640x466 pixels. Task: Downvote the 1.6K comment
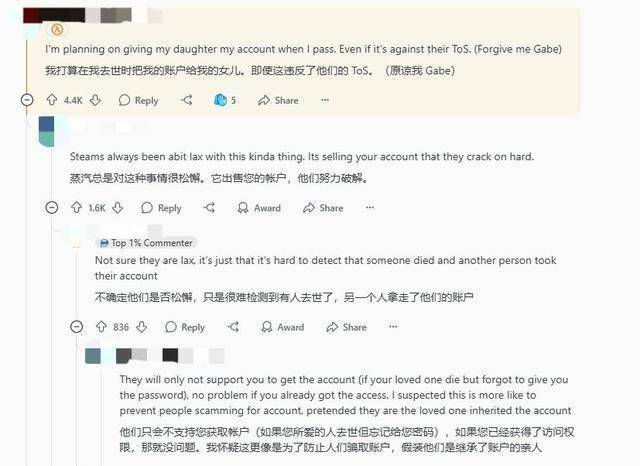click(118, 208)
